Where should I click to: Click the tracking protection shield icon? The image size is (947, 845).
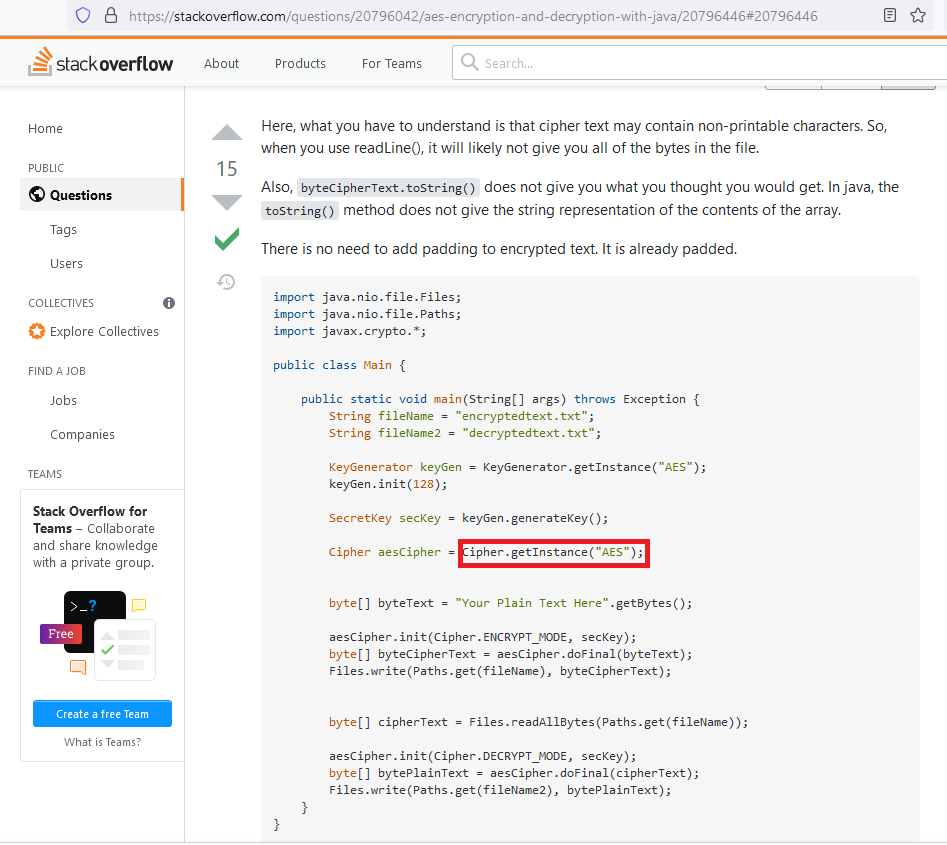pos(83,15)
